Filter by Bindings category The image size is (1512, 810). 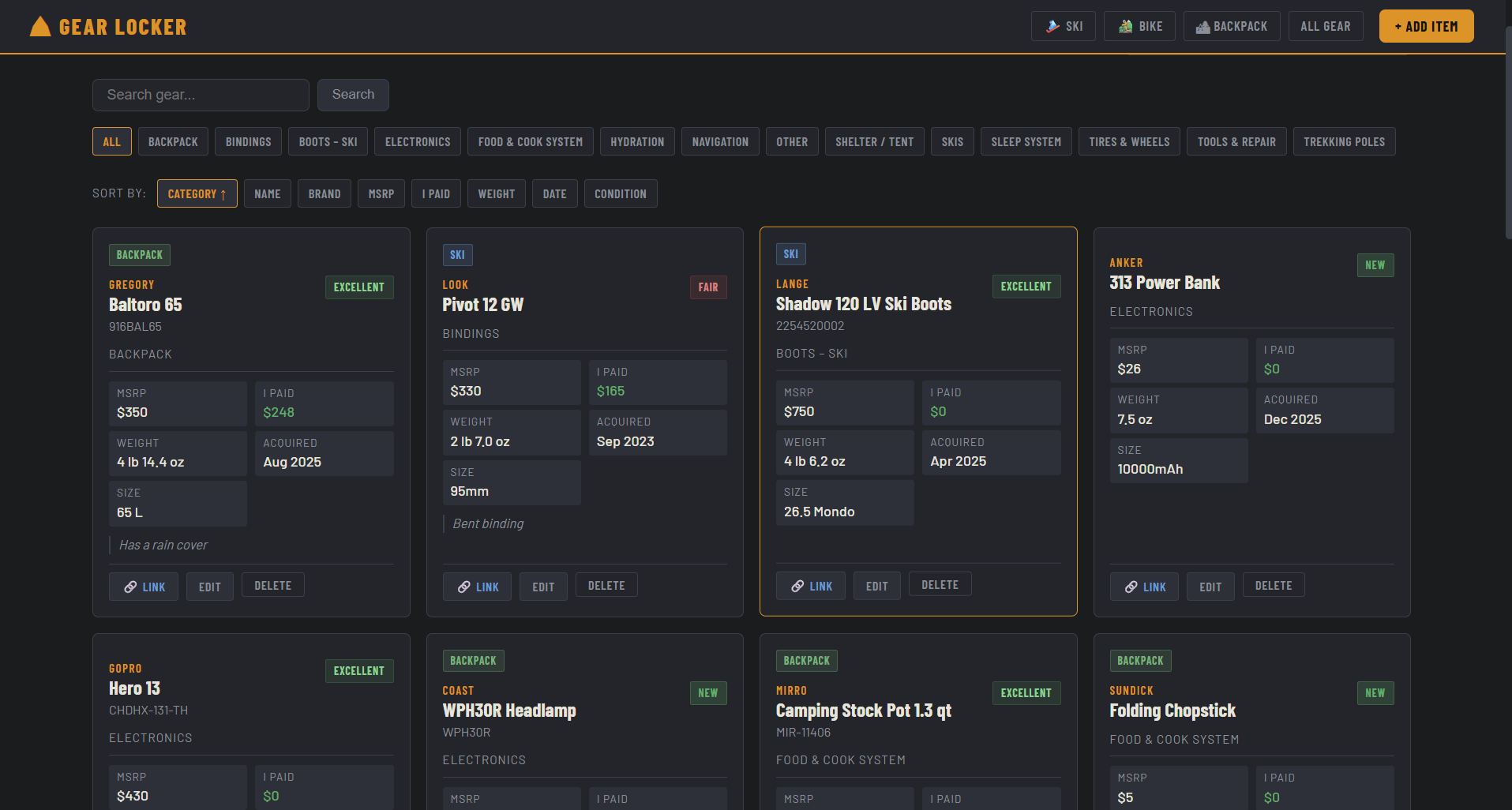tap(248, 141)
